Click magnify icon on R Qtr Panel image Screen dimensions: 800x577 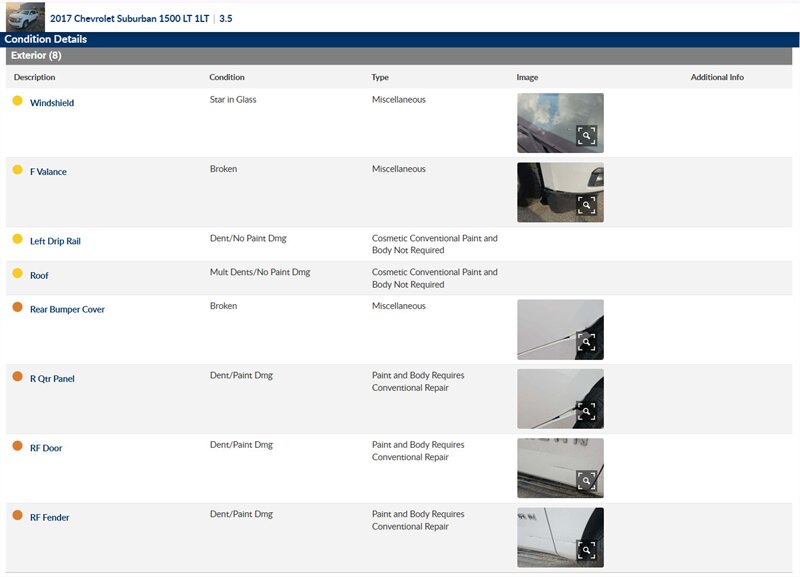tap(586, 411)
